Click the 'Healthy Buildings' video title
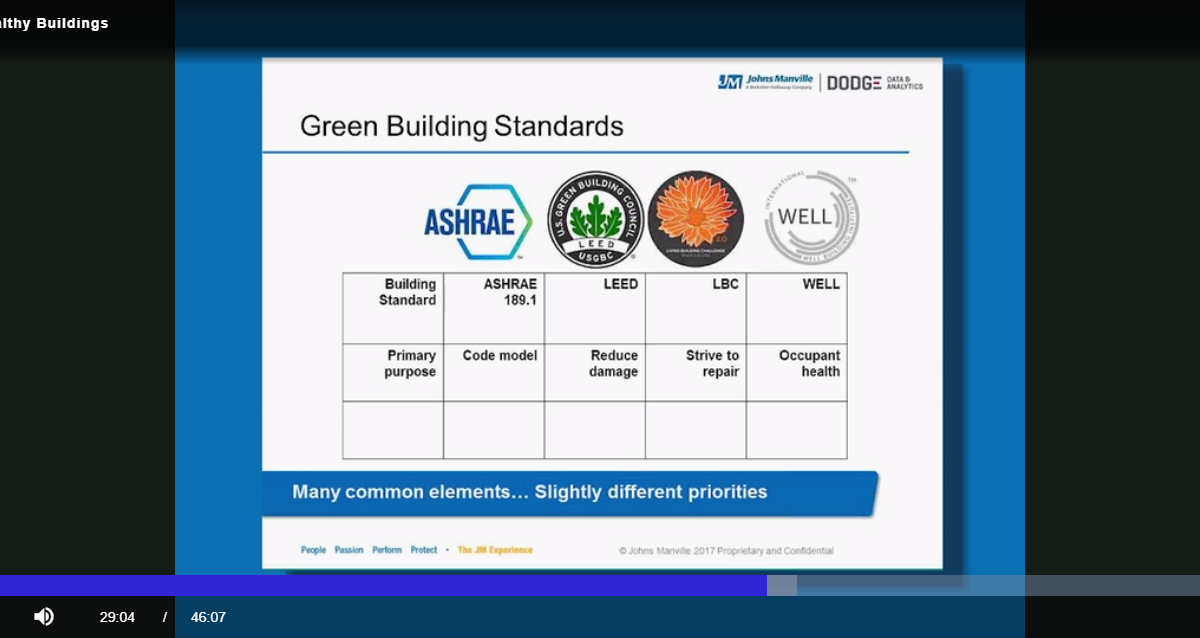1200x638 pixels. pyautogui.click(x=54, y=23)
